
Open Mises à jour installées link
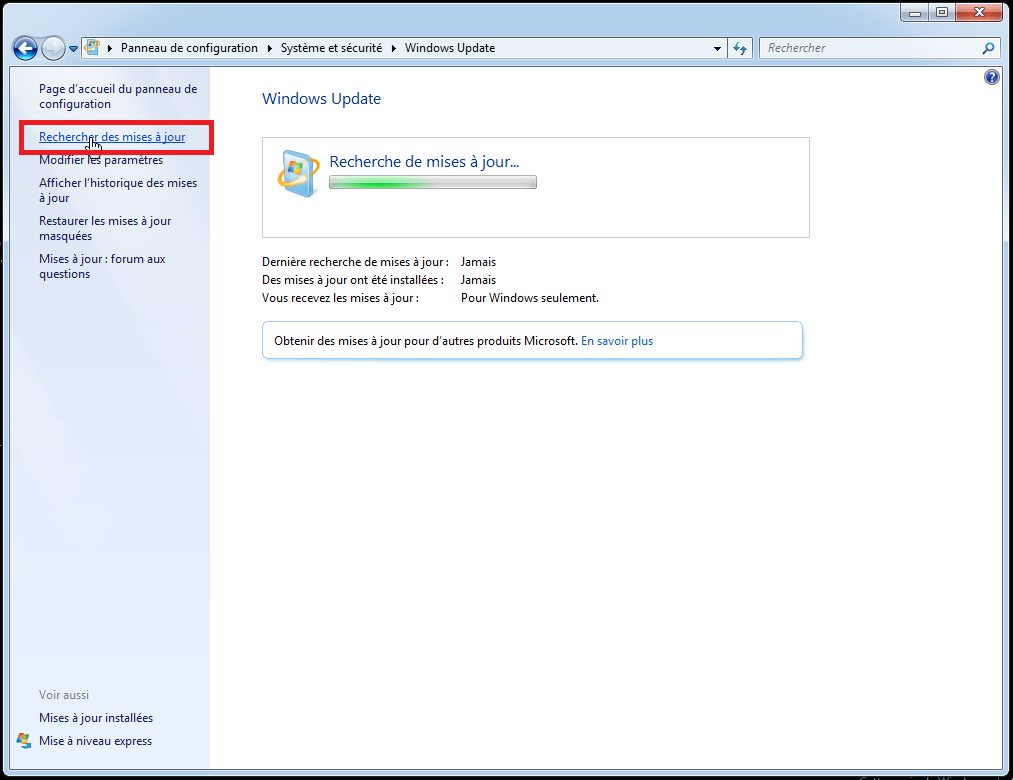click(96, 718)
